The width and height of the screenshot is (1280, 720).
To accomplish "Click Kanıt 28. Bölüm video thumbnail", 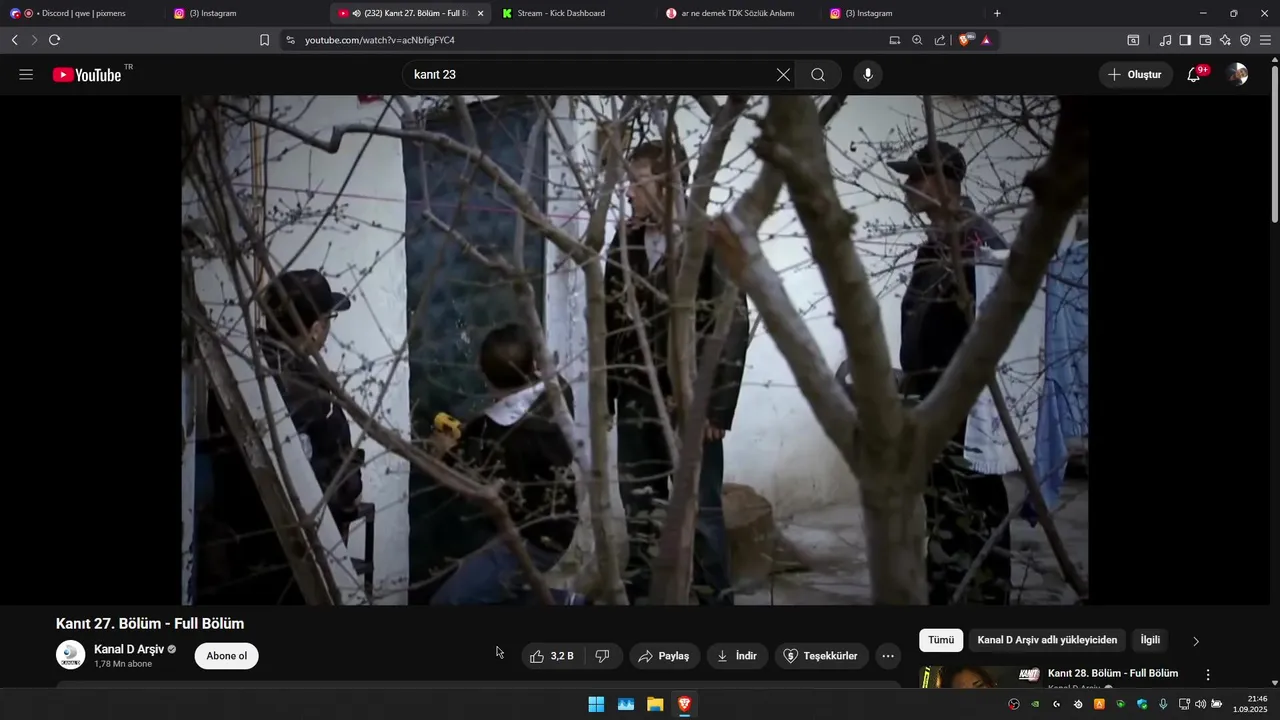I will pyautogui.click(x=980, y=677).
